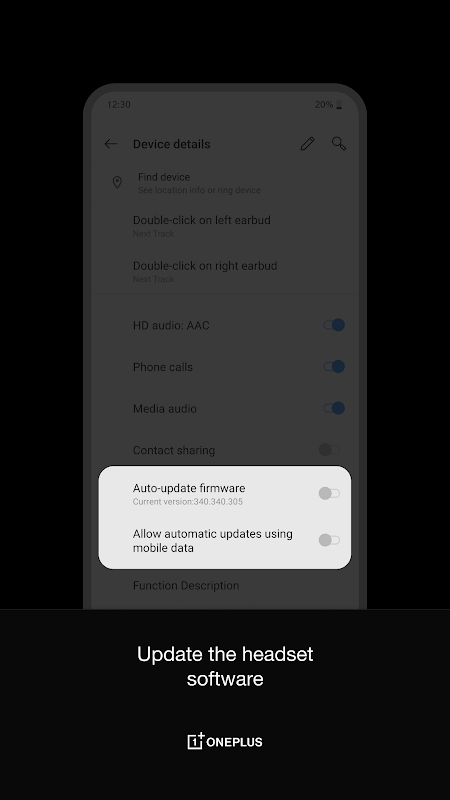450x800 pixels.
Task: Tap the battery icon in status bar
Action: [x=339, y=105]
